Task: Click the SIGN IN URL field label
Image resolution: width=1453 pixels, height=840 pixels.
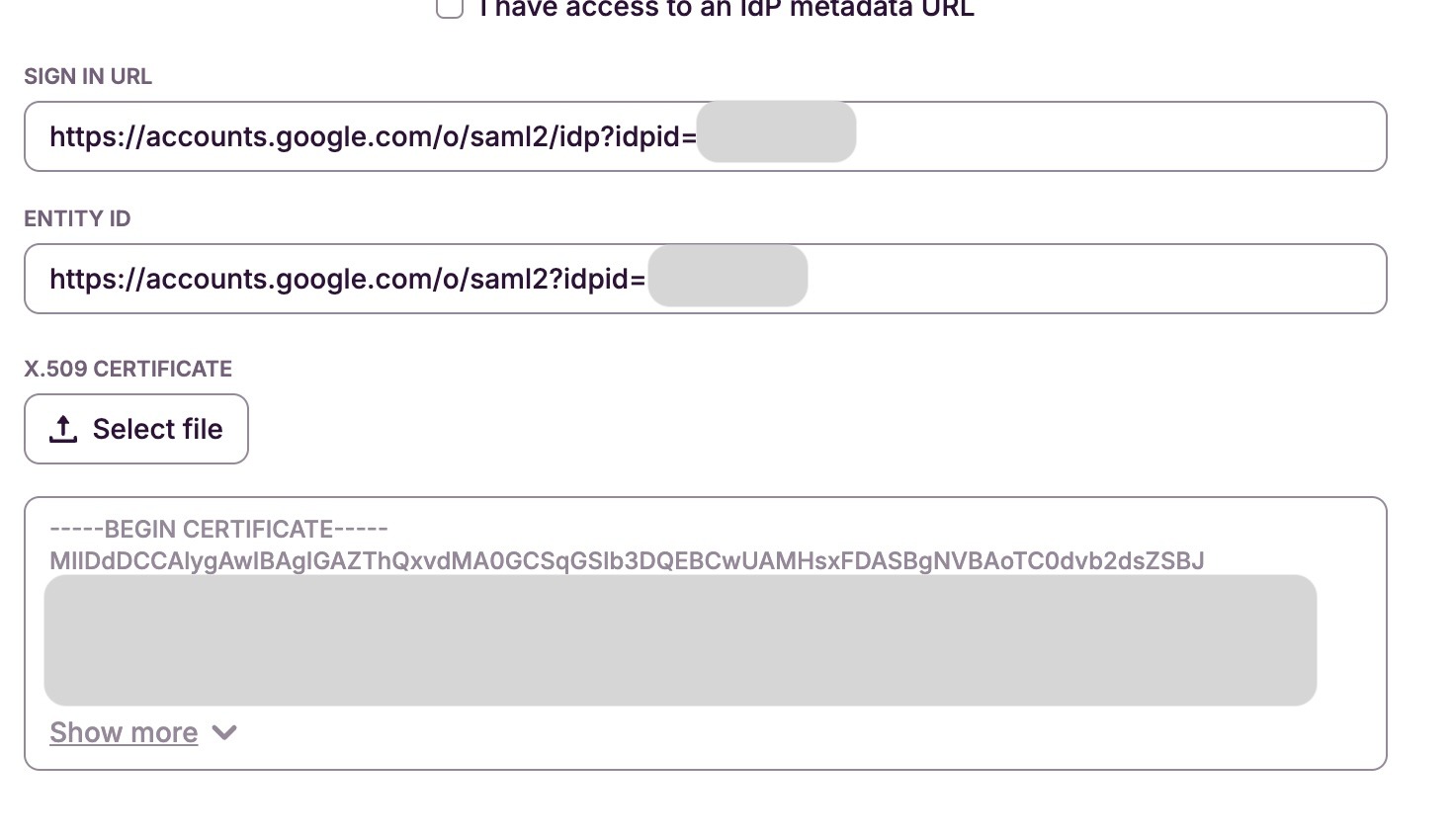Action: click(88, 77)
